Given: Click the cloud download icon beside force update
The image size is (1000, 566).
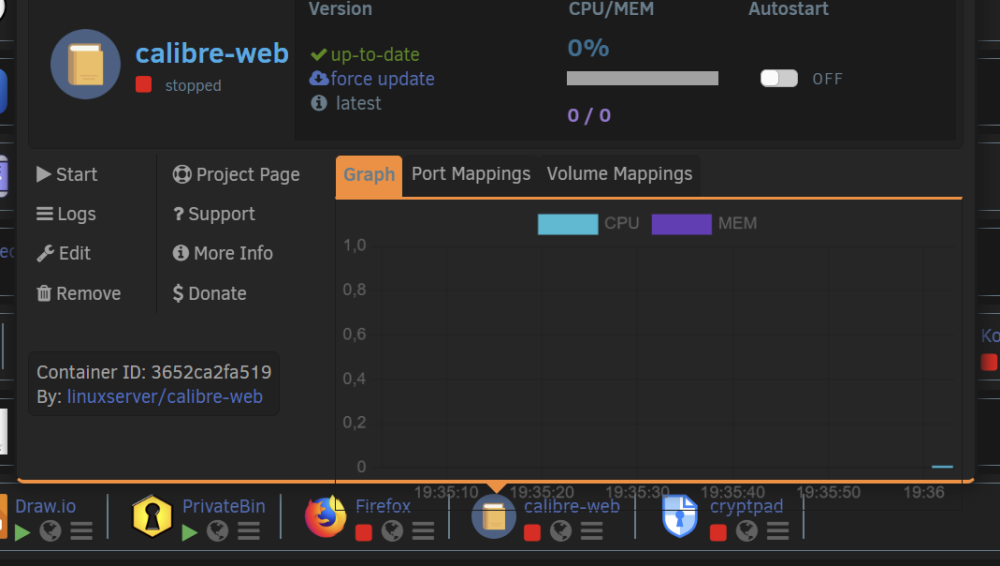Looking at the screenshot, I should click(319, 78).
